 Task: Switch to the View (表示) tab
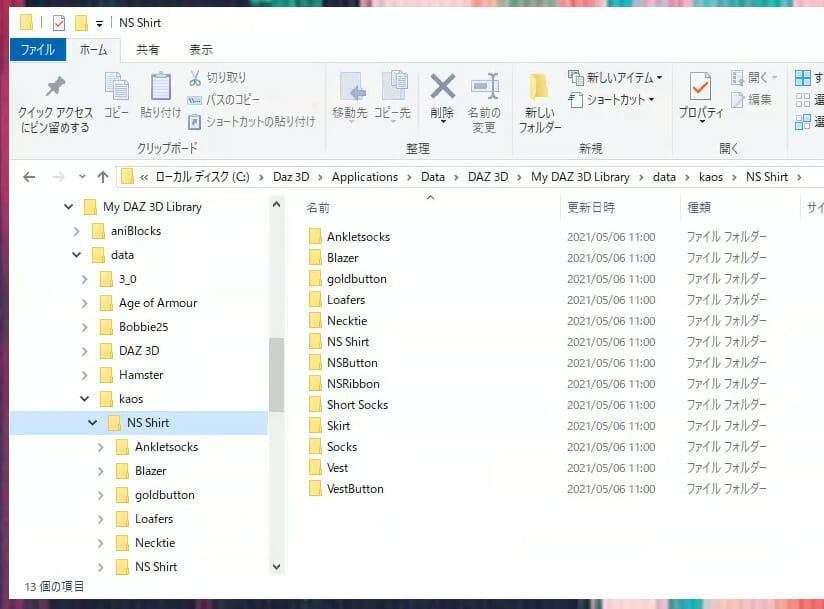tap(201, 50)
